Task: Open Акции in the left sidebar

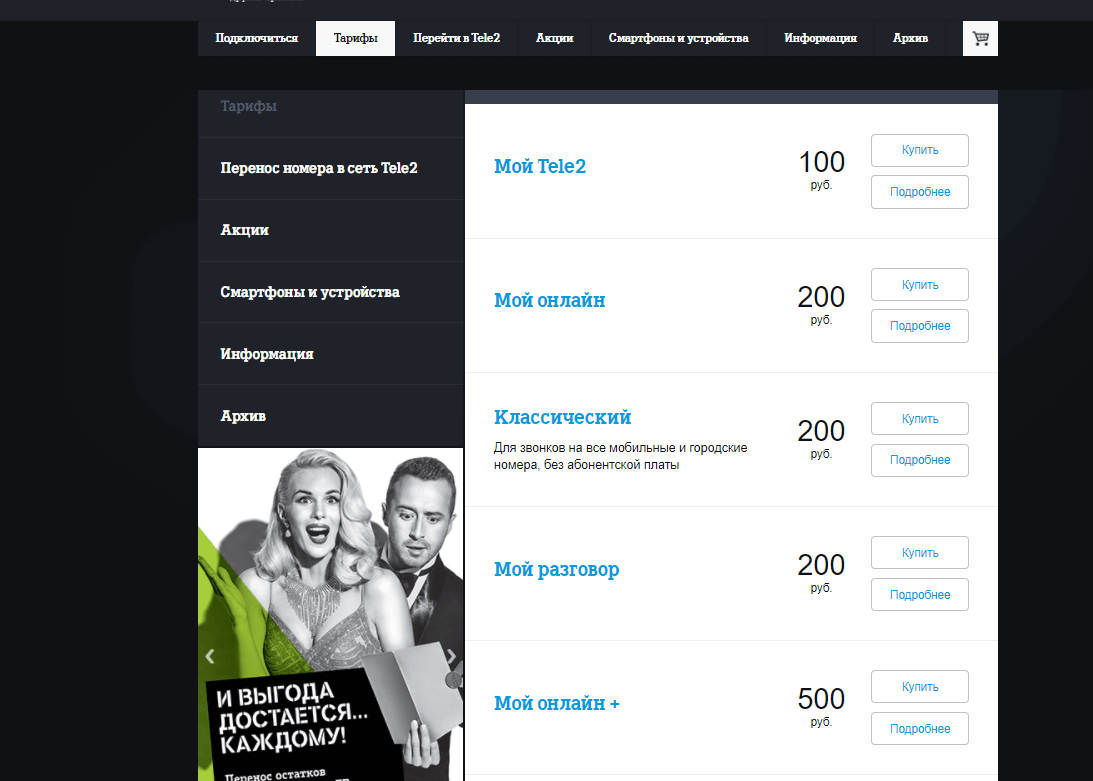Action: tap(331, 230)
